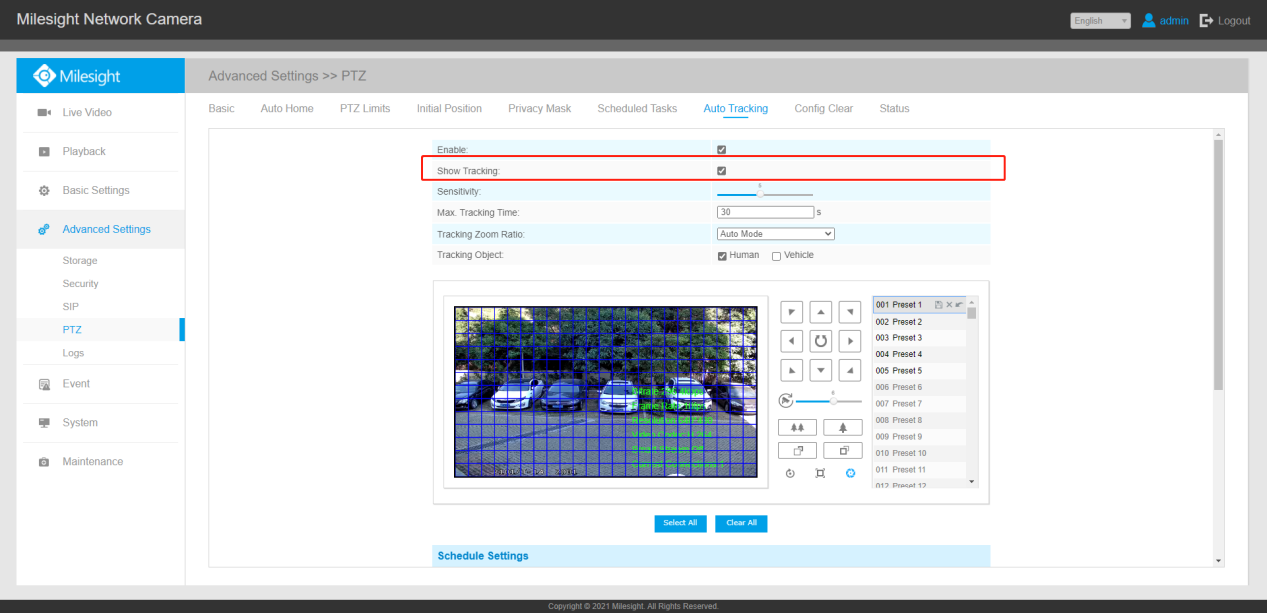Switch to the PTZ Limits tab
This screenshot has height=613, width=1267.
point(365,108)
